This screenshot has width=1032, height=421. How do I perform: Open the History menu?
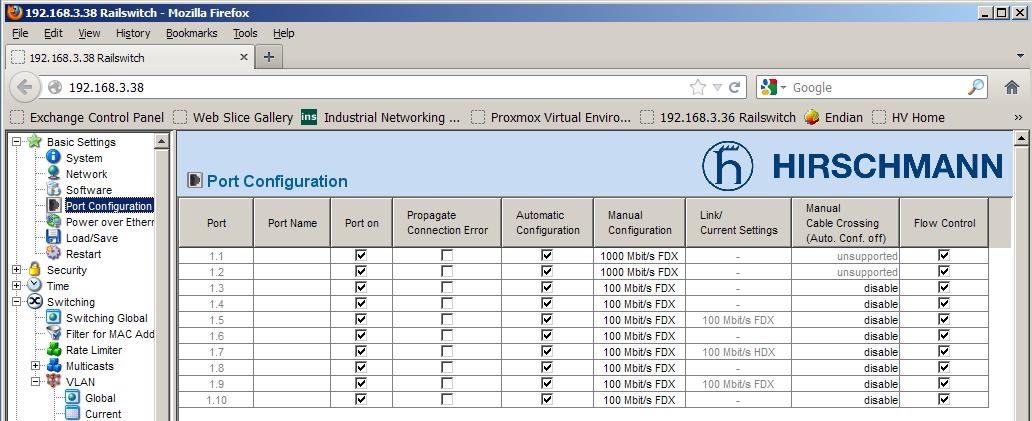[x=133, y=33]
